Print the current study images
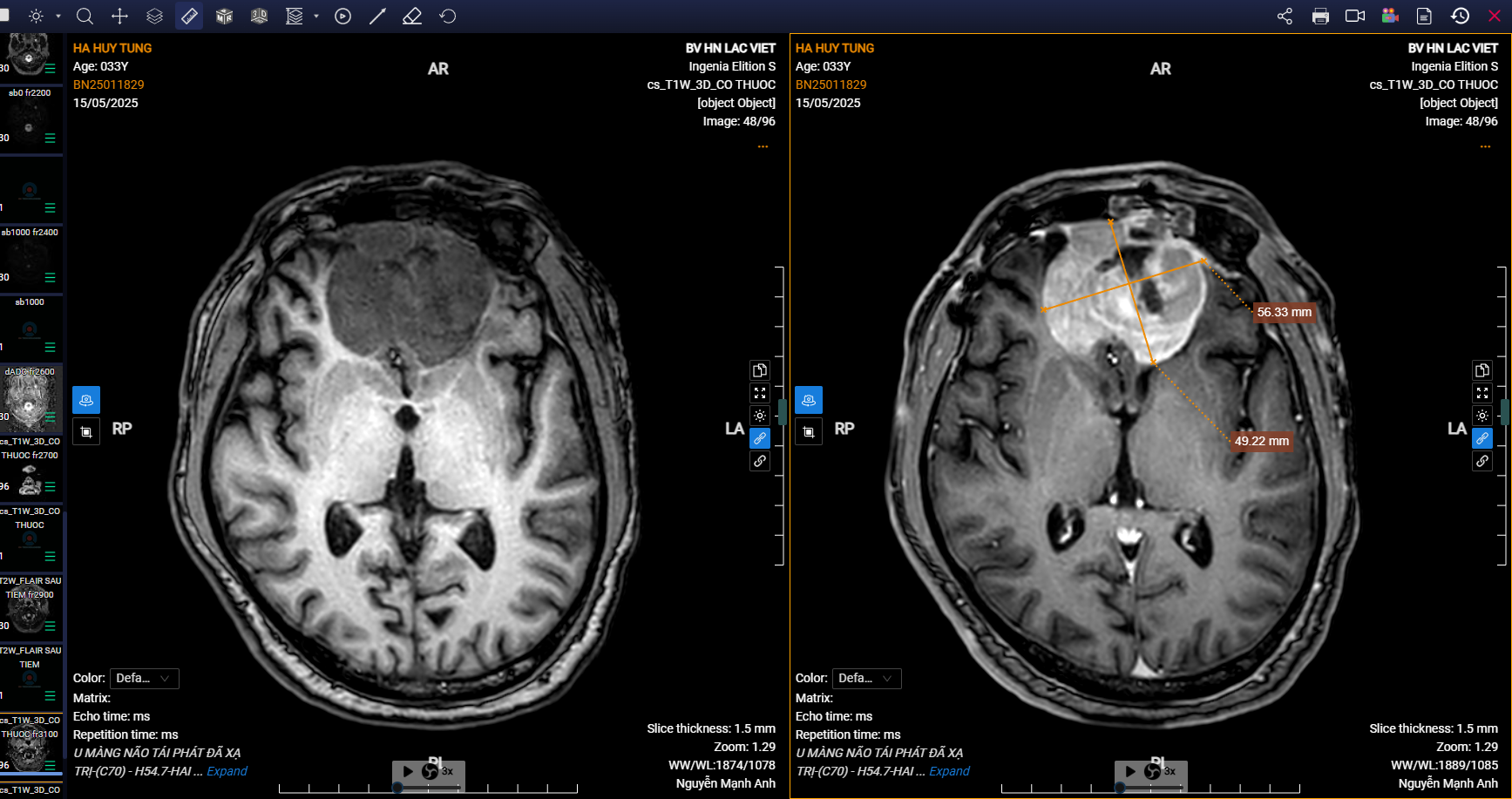Viewport: 1512px width, 799px height. point(1320,17)
